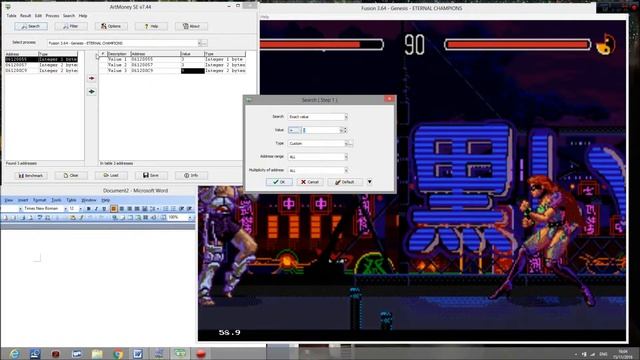This screenshot has width=640, height=360.
Task: Toggle Italic in the Word toolbar
Action: (x=96, y=209)
